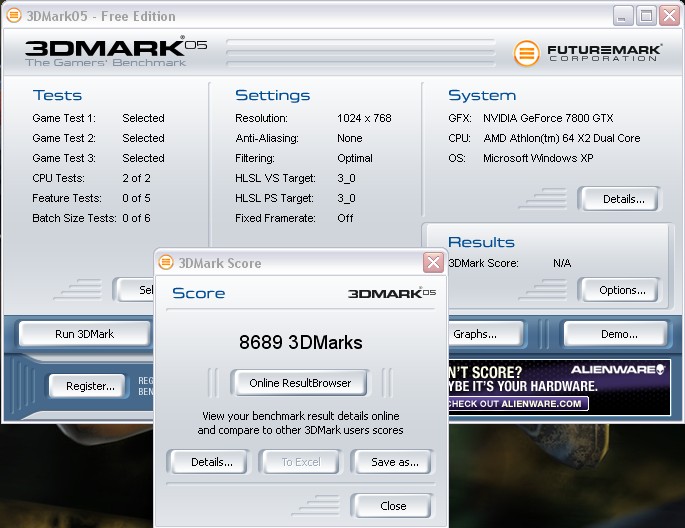Click the '8689 3DMarks' score text
This screenshot has width=685, height=528.
click(x=301, y=342)
